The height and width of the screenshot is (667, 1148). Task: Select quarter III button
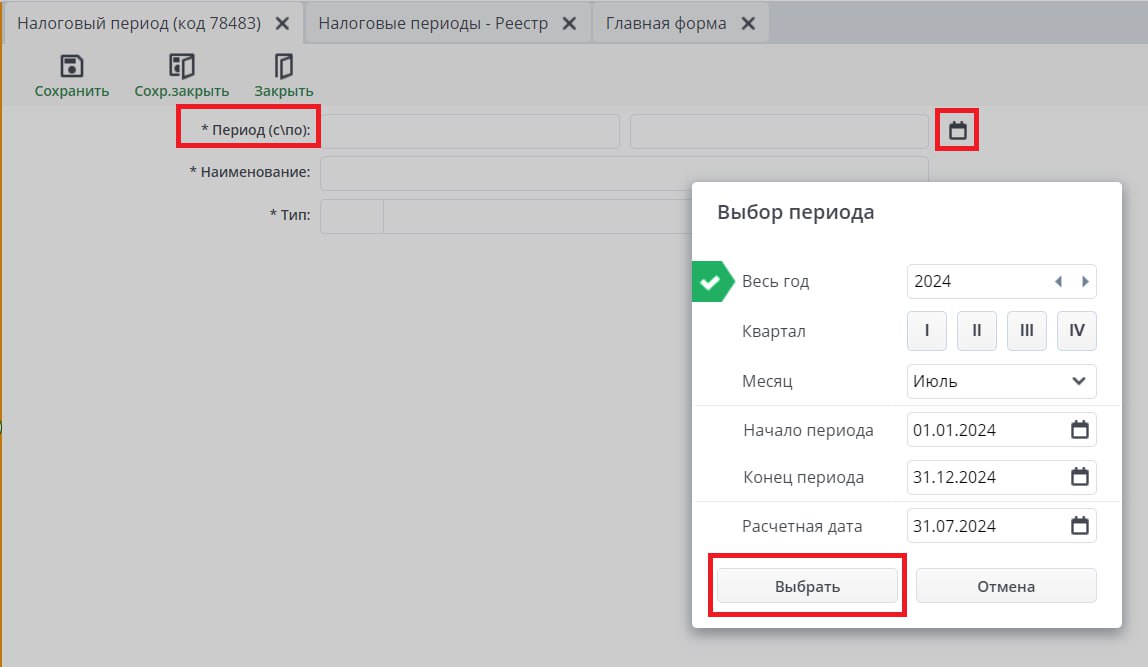[x=1026, y=331]
